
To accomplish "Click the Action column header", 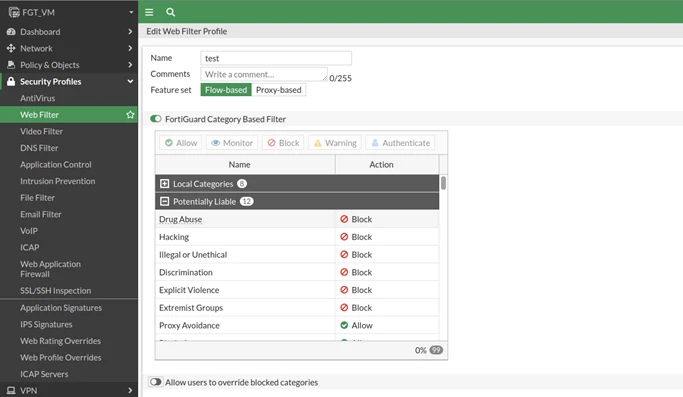I will (387, 165).
